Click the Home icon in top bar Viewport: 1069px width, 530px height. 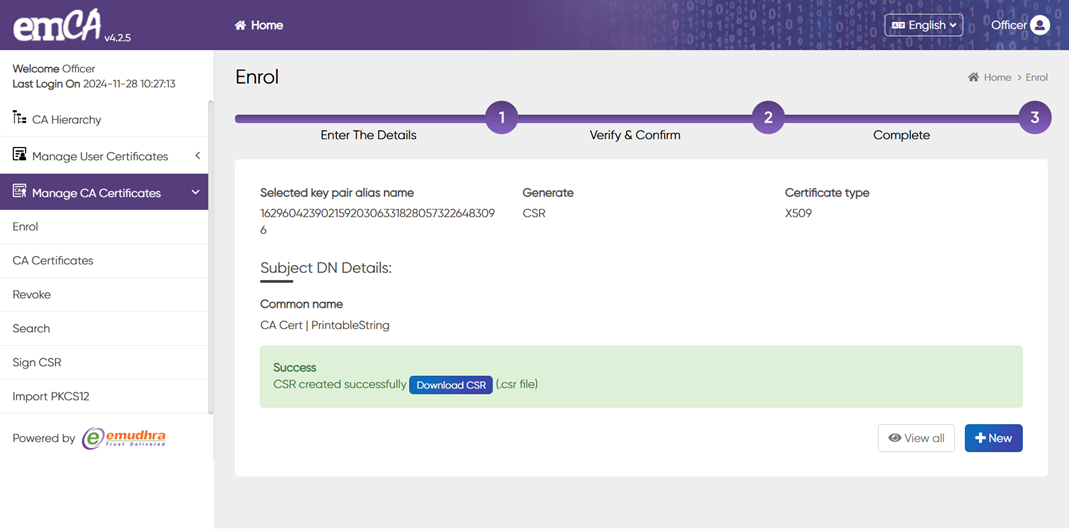click(240, 25)
